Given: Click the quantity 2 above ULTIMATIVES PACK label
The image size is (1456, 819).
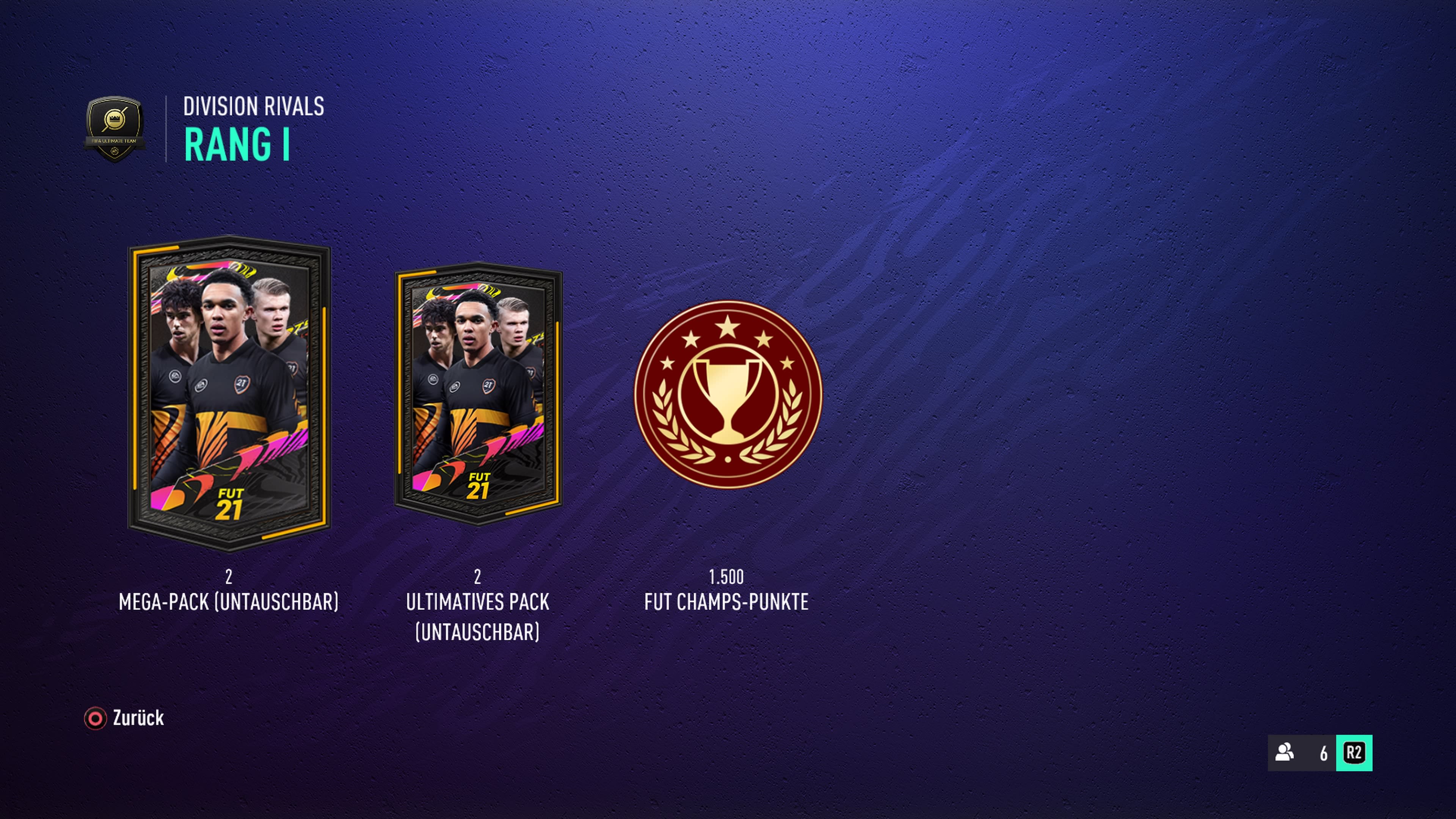Looking at the screenshot, I should click(x=478, y=576).
